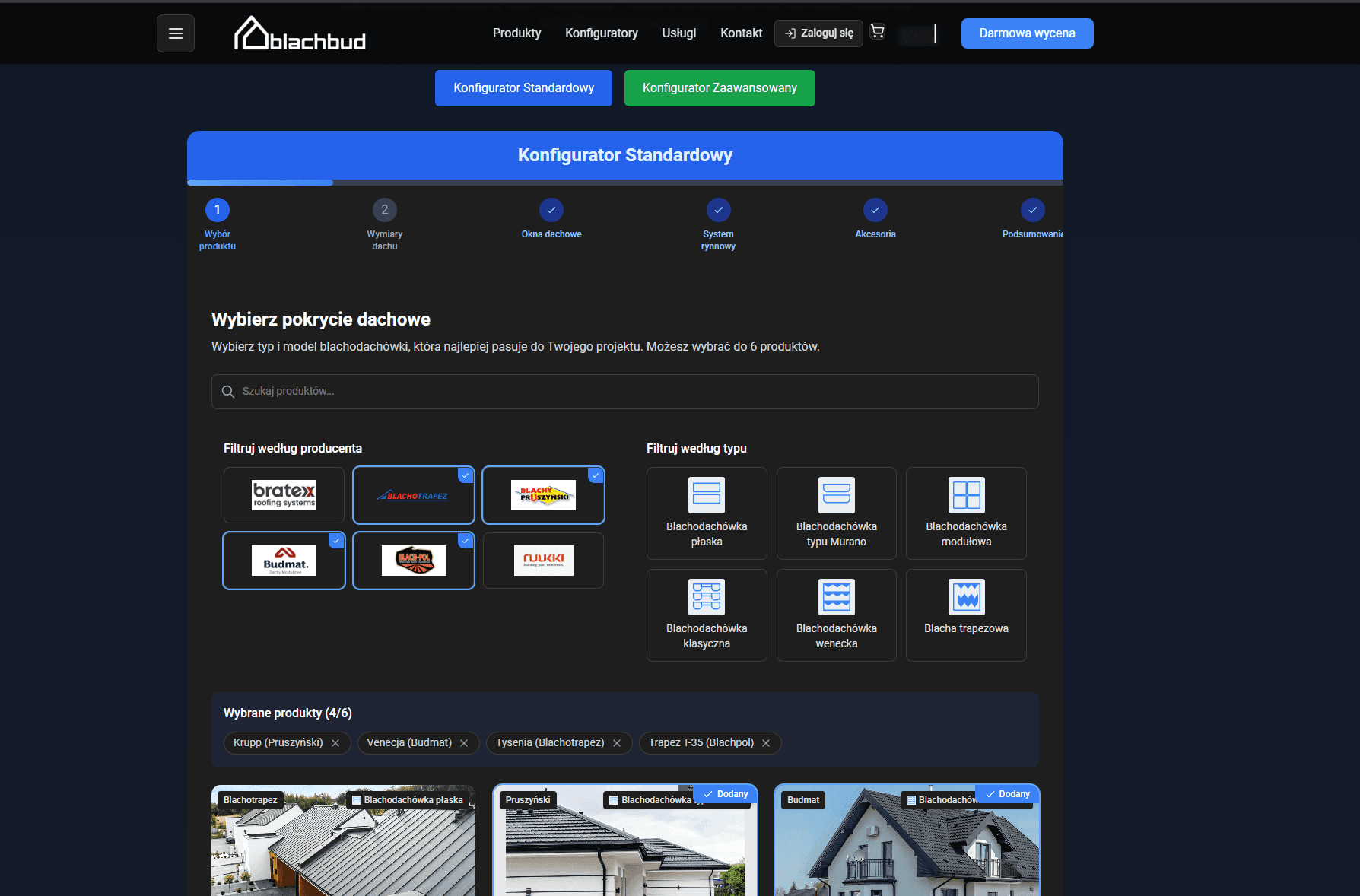This screenshot has height=896, width=1360.
Task: Go to Podsumowanie step
Action: point(1032,219)
